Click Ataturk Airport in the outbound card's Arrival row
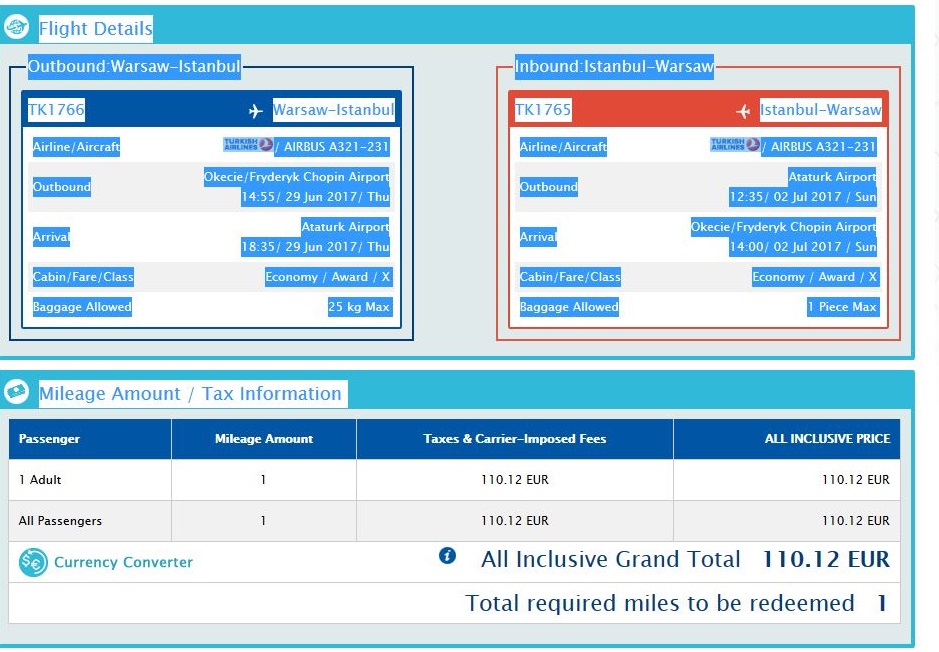Image resolution: width=939 pixels, height=652 pixels. [x=346, y=227]
